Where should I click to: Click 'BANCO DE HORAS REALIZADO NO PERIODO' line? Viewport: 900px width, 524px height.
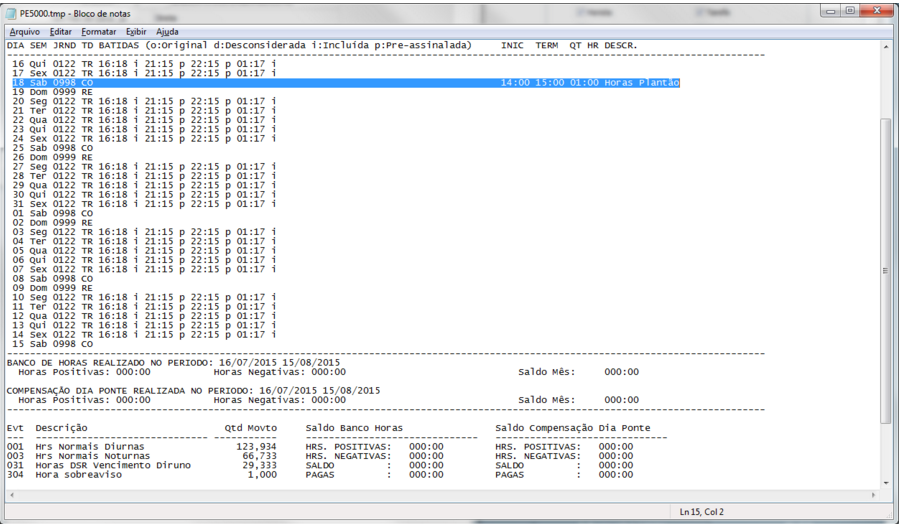click(x=173, y=363)
